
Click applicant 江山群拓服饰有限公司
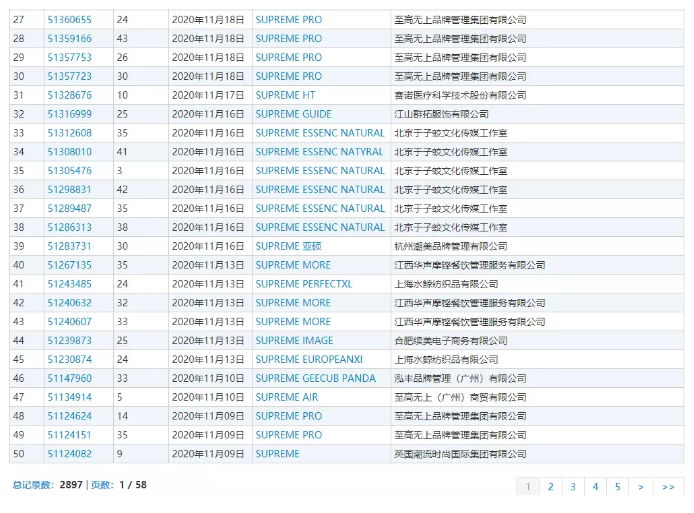441,114
